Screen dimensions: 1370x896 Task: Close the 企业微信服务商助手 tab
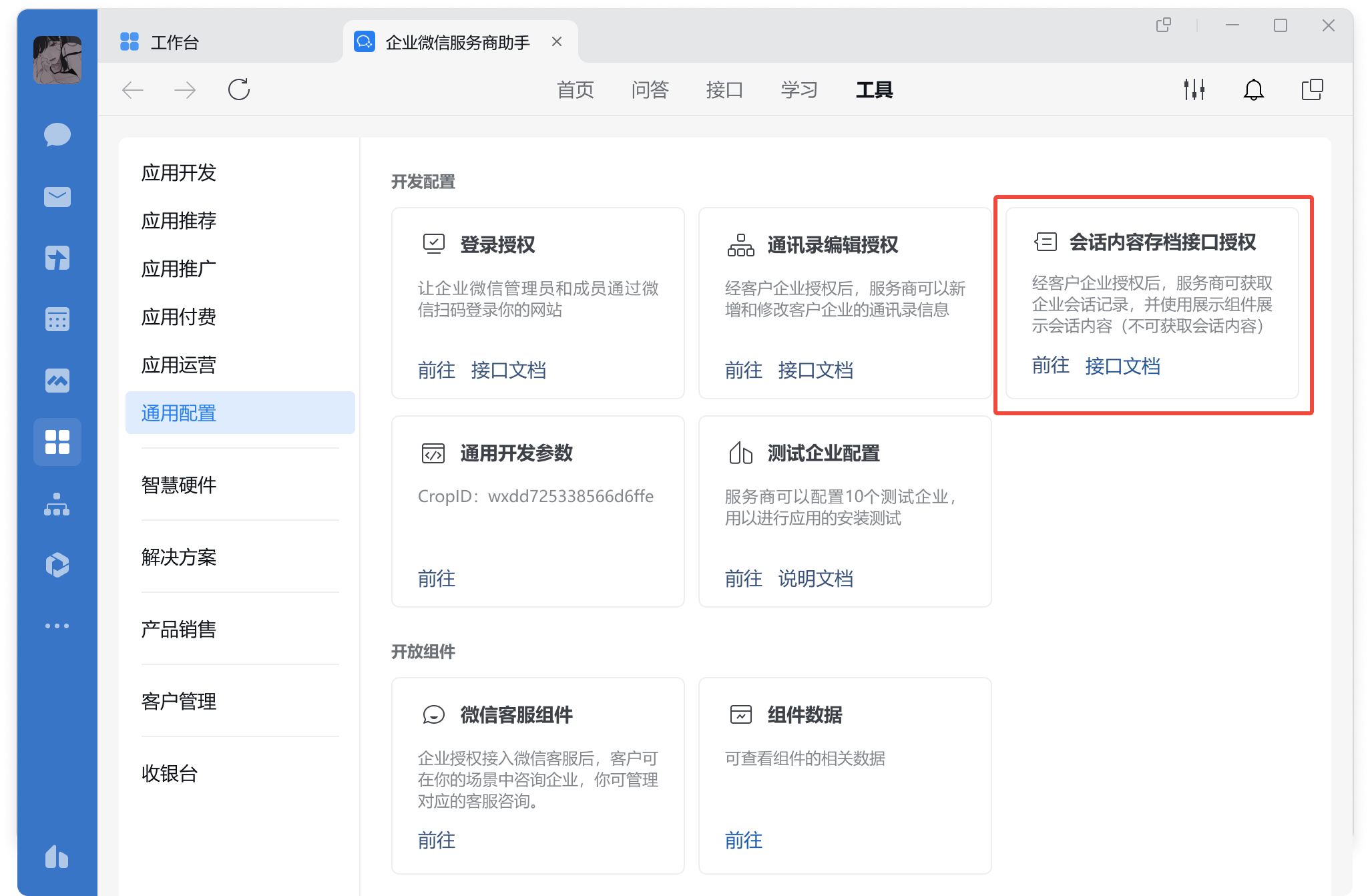pyautogui.click(x=557, y=42)
